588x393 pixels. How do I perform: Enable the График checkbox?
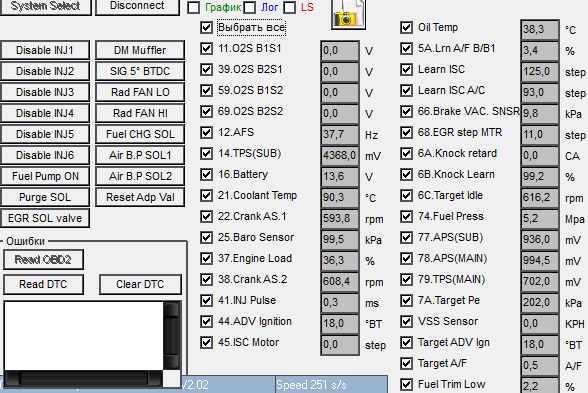click(194, 8)
